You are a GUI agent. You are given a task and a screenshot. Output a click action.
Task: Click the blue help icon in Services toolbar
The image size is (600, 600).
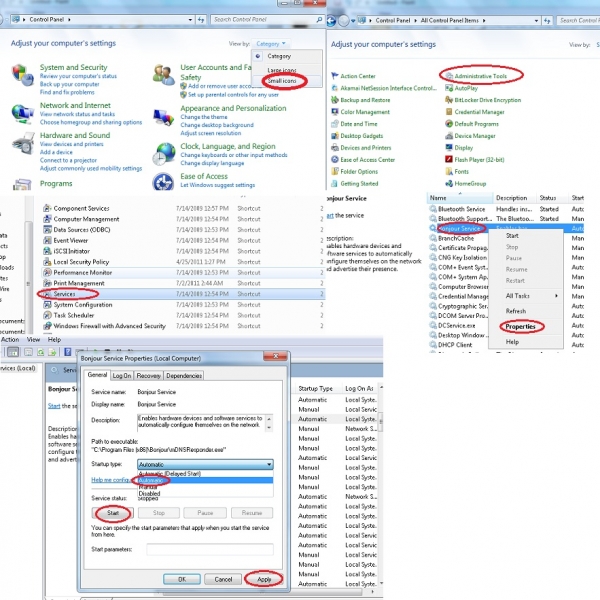pyautogui.click(x=68, y=352)
